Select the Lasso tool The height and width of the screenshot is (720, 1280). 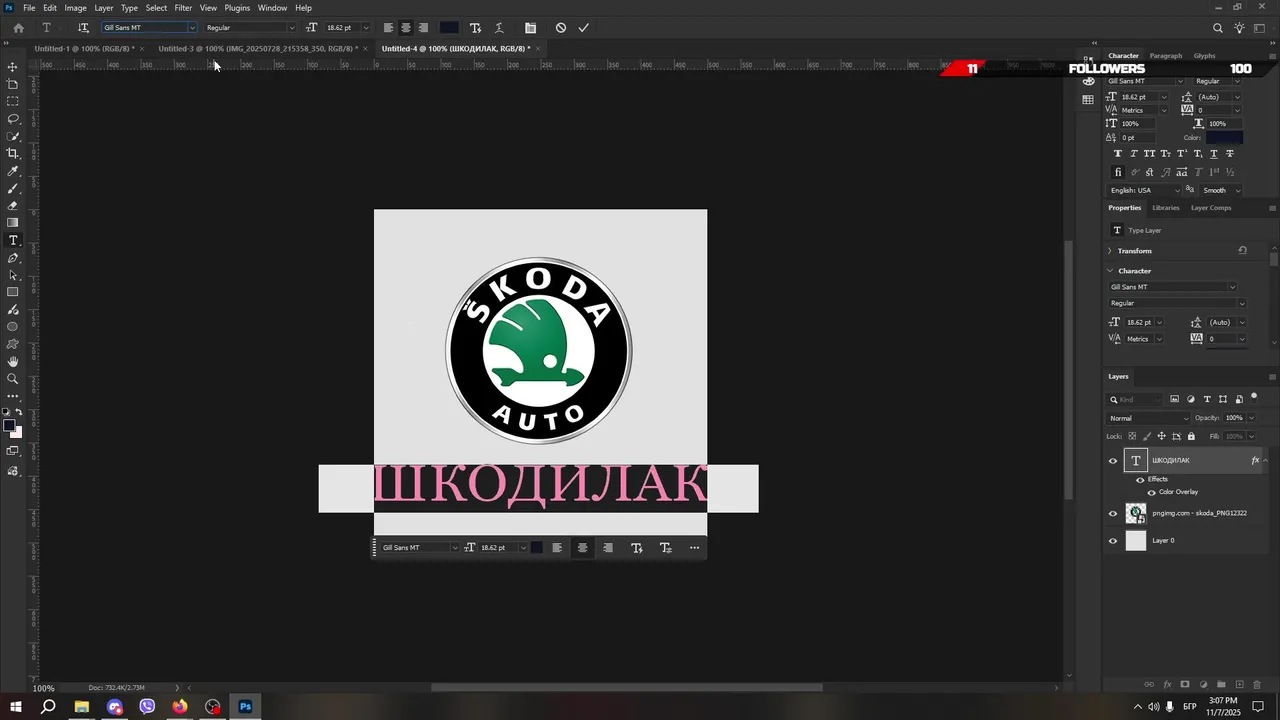[13, 119]
